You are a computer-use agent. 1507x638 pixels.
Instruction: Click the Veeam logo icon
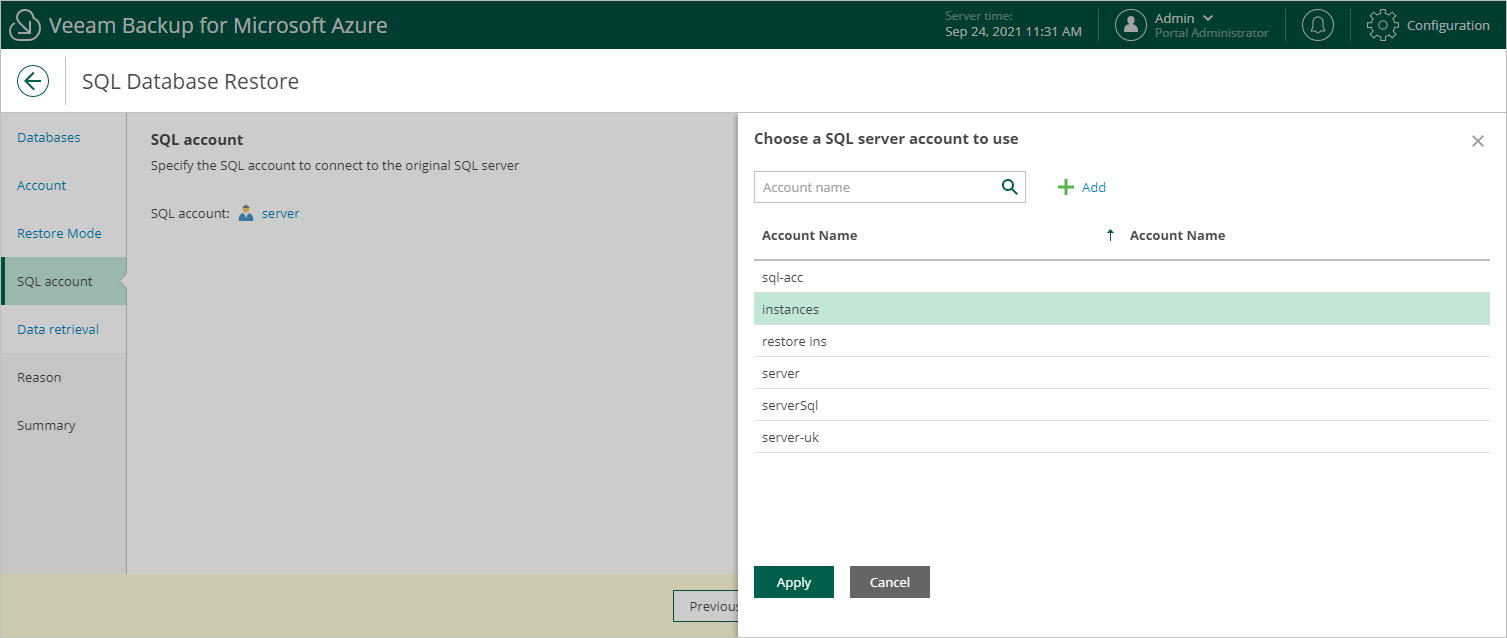(x=25, y=25)
